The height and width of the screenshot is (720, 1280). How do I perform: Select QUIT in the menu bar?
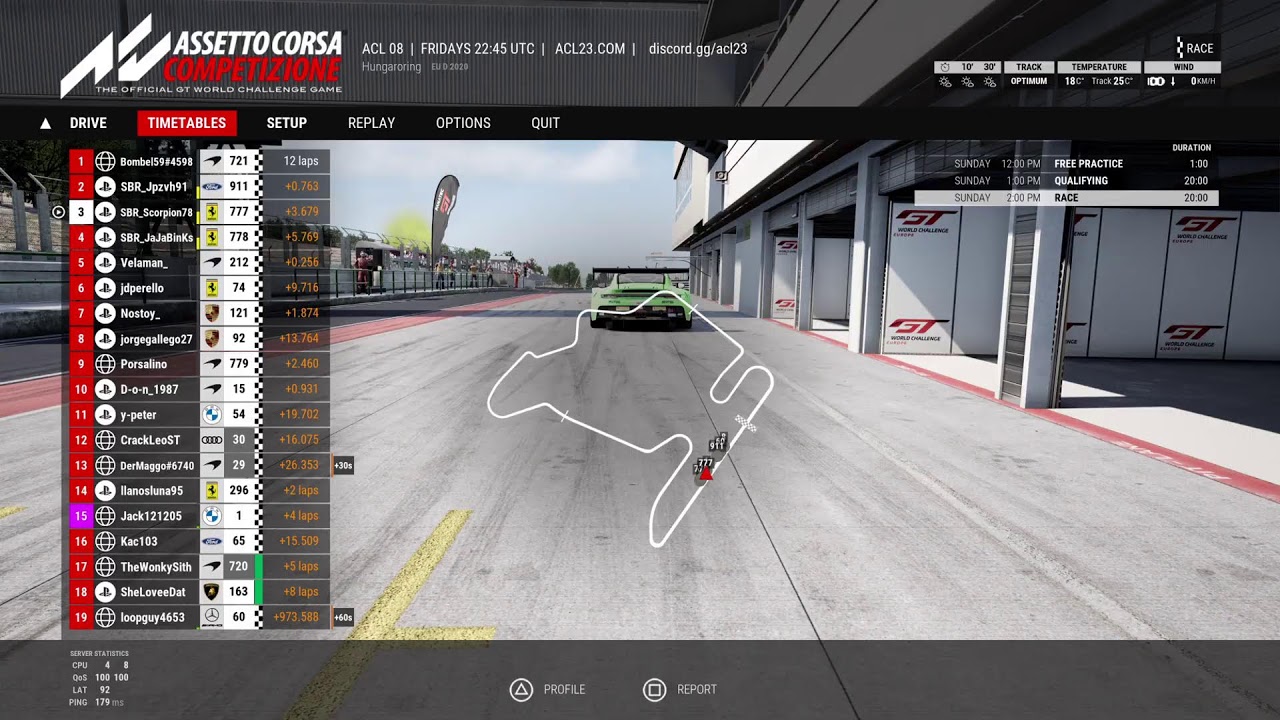pyautogui.click(x=545, y=123)
